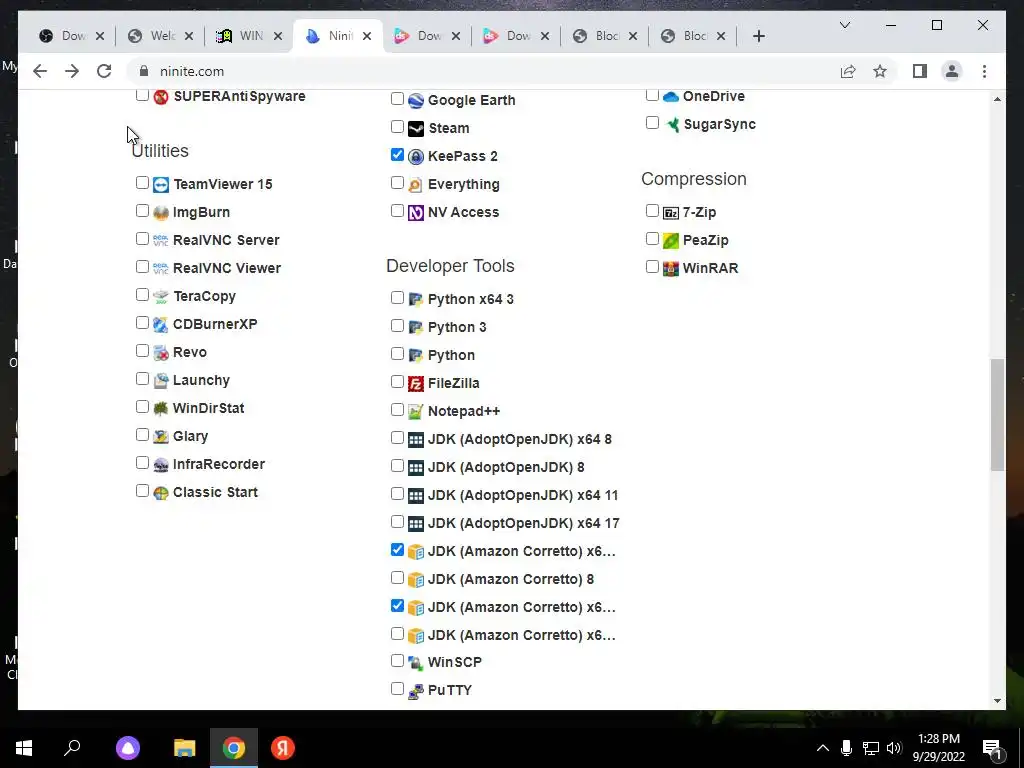The image size is (1024, 768).
Task: Close the active Ninite tab
Action: tap(367, 37)
